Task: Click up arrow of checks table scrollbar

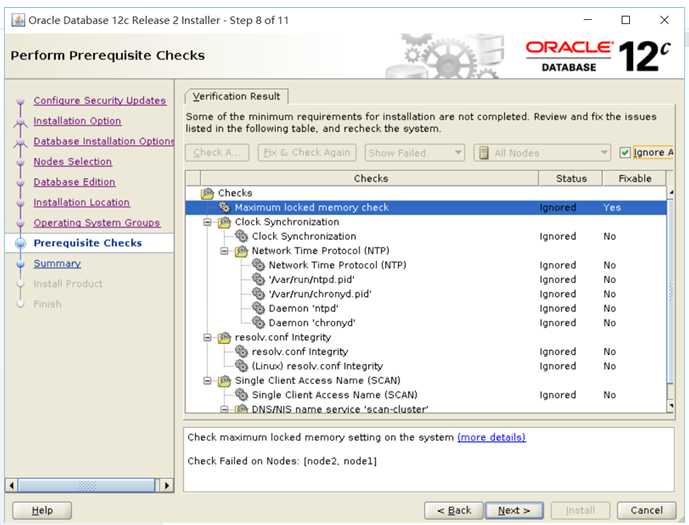Action: (x=671, y=192)
